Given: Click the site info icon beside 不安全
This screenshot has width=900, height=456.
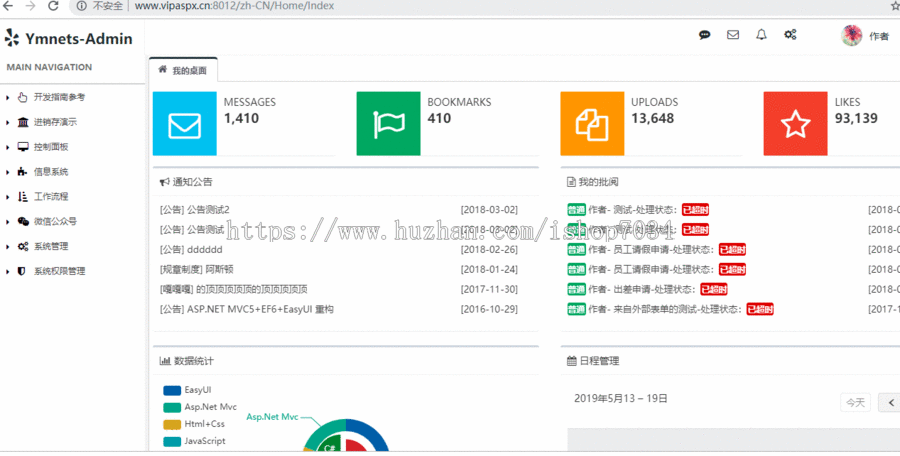Looking at the screenshot, I should click(82, 6).
